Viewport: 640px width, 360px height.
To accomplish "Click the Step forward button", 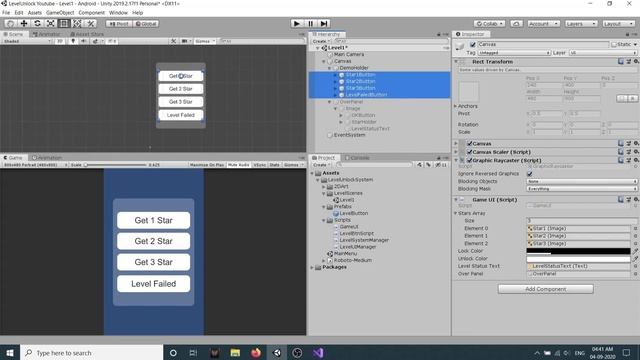I will click(x=324, y=24).
